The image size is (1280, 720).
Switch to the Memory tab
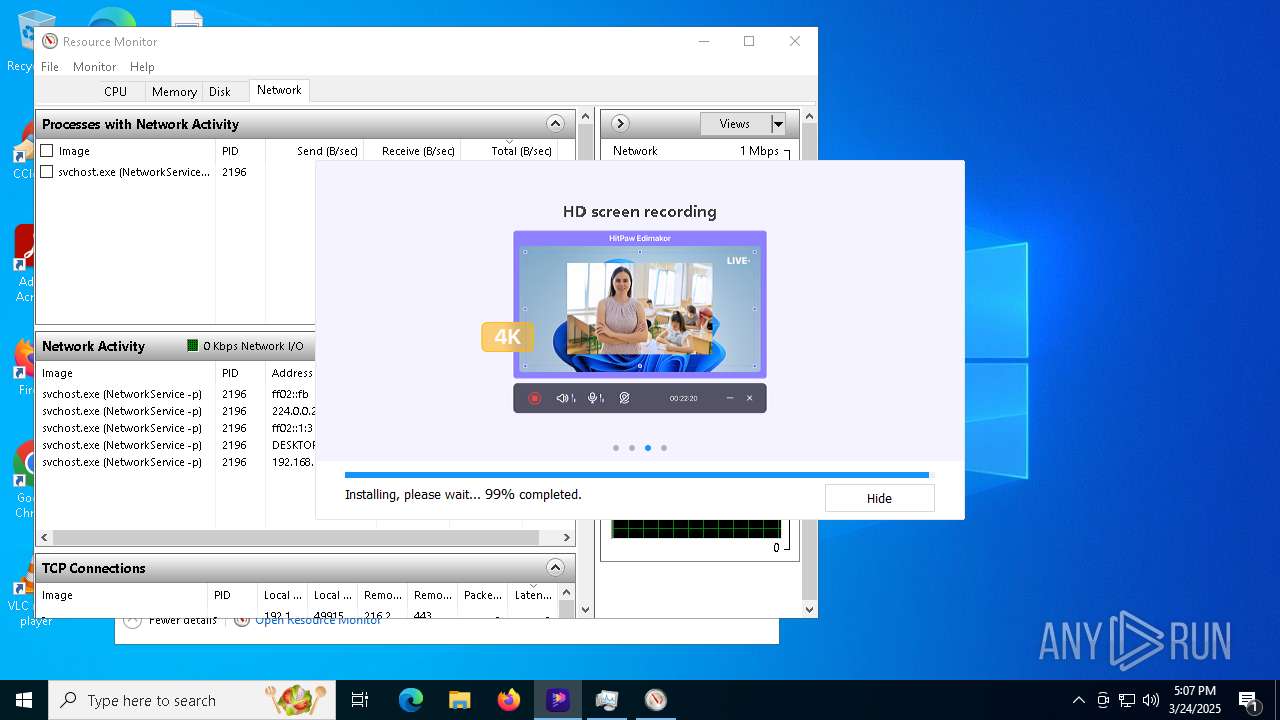(x=174, y=91)
